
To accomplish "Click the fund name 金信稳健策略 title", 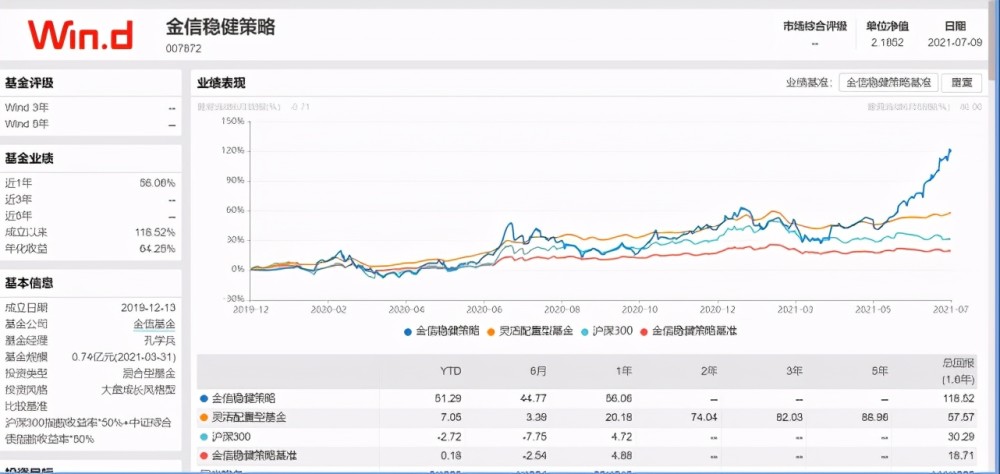I will tap(221, 27).
